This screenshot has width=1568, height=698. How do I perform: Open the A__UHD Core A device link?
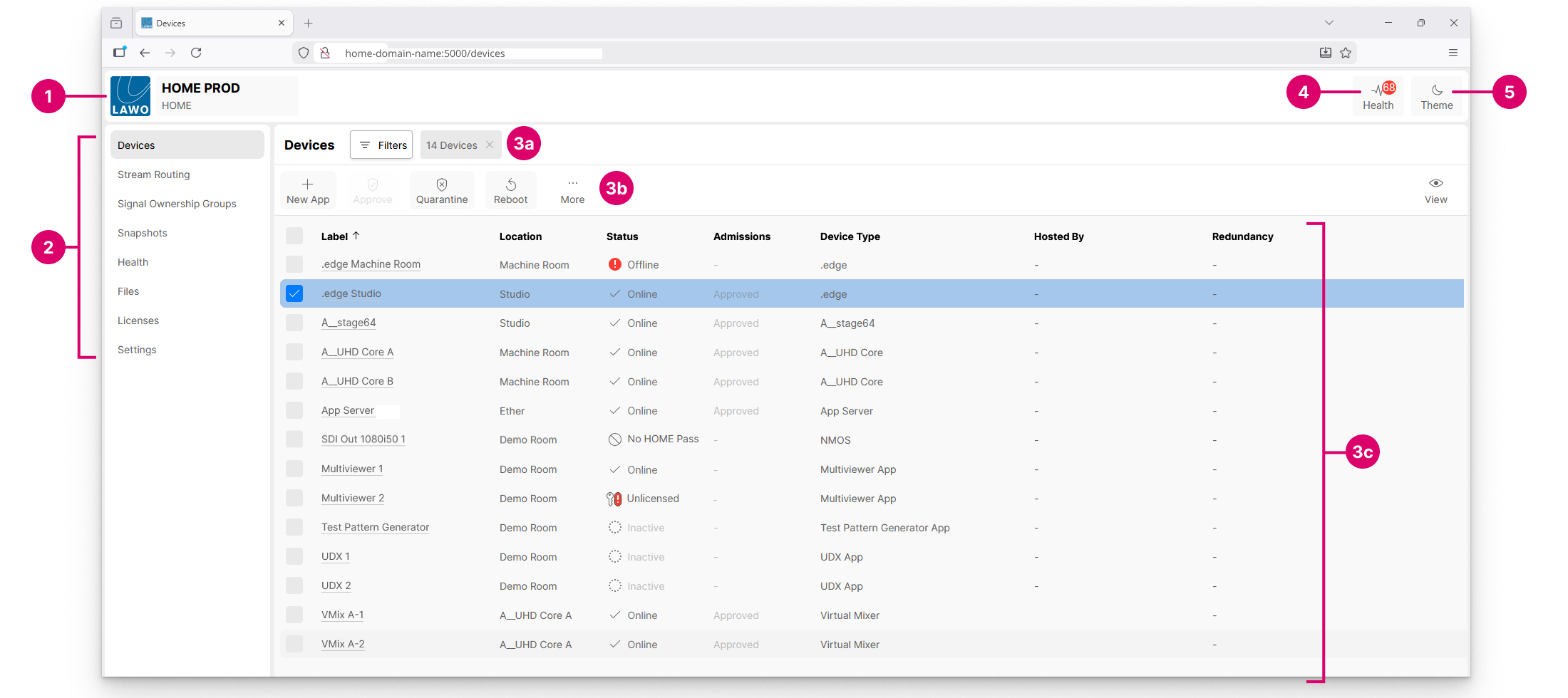tap(357, 352)
